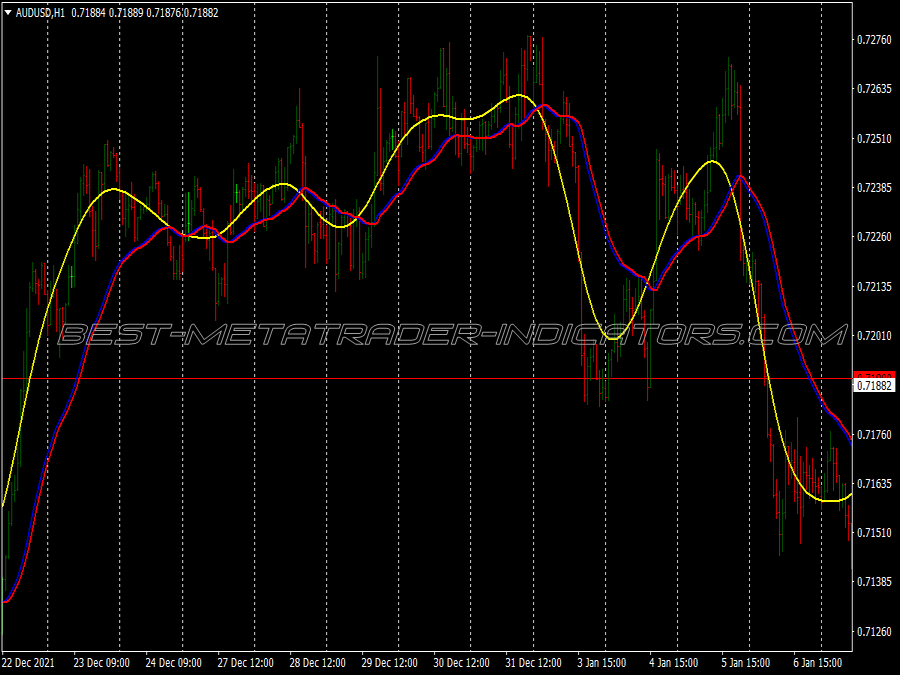Click the 0.72010 price axis label
Screen dimensions: 900x675
pos(874,336)
